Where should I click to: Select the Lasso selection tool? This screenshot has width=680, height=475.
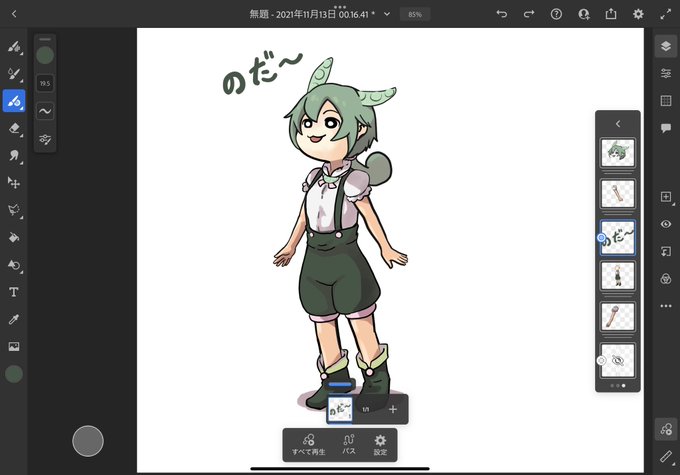14,210
